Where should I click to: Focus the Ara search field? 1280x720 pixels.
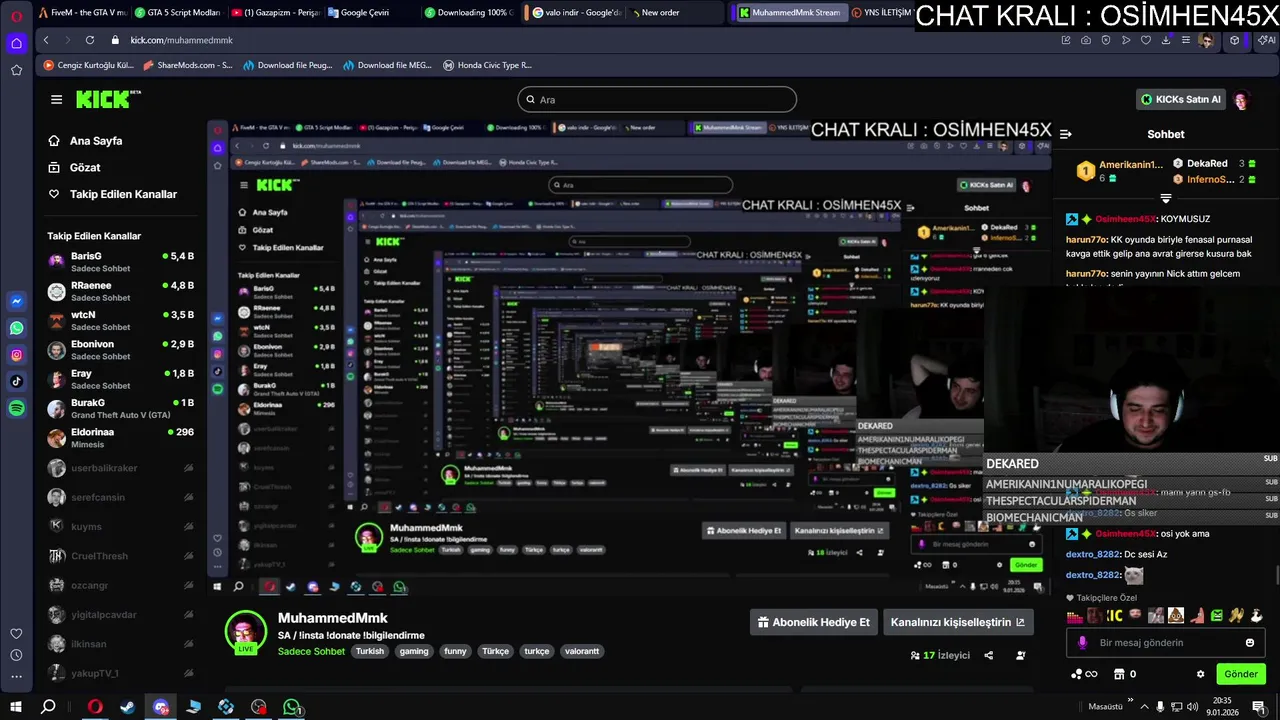pyautogui.click(x=657, y=99)
